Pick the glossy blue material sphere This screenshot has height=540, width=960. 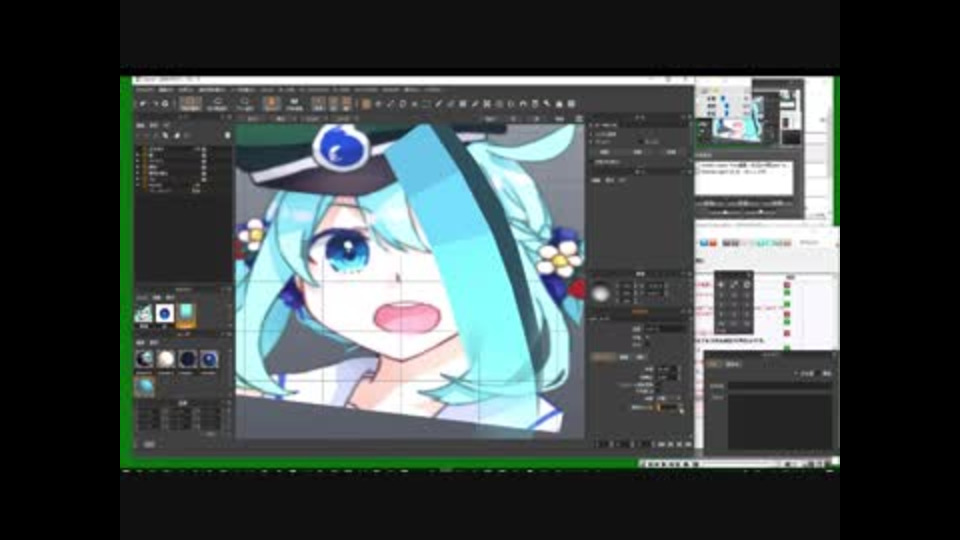coord(209,359)
